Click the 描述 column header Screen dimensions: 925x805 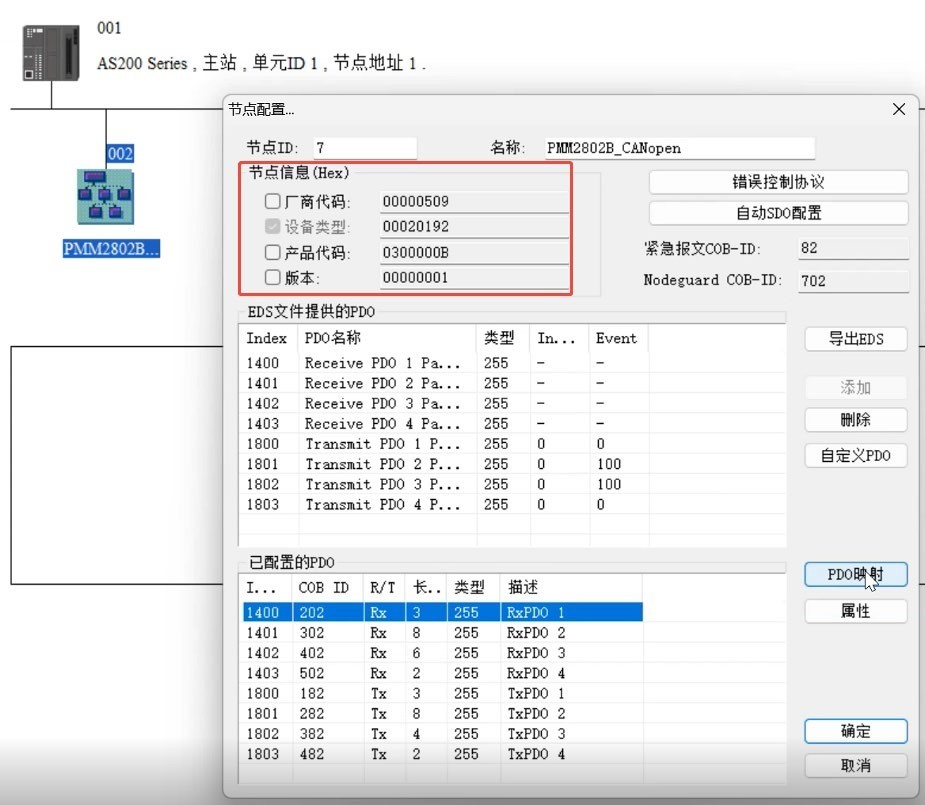570,587
